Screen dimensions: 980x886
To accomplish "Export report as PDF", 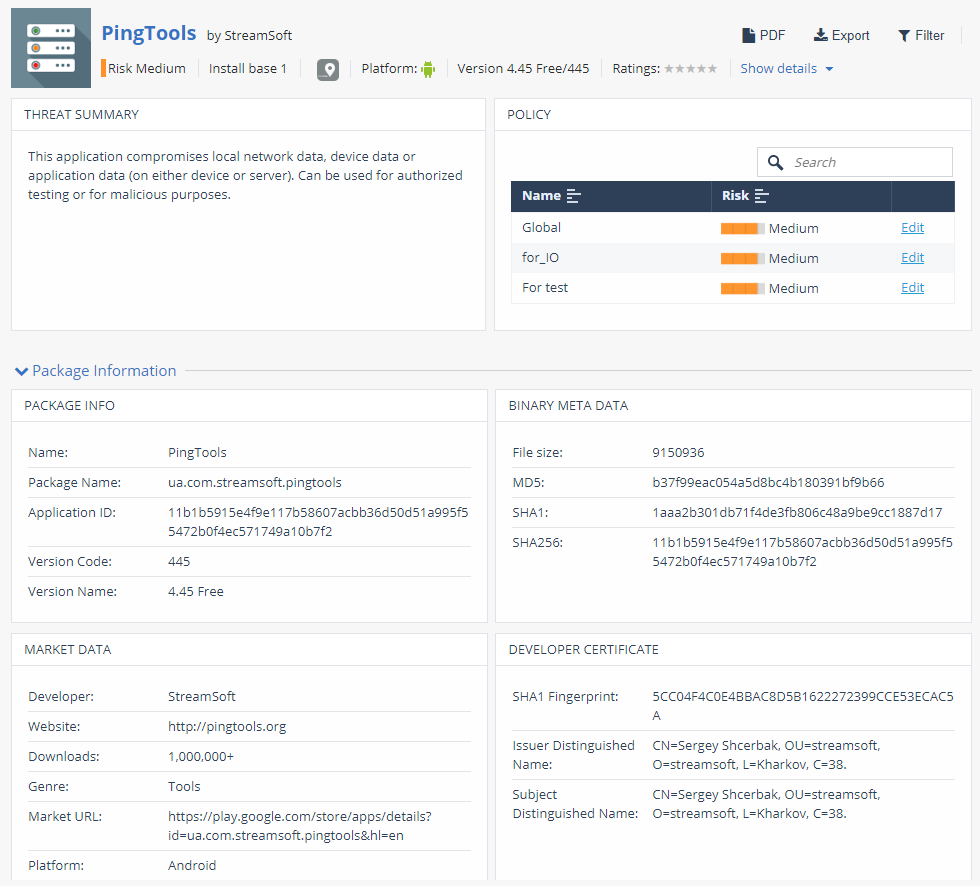I will (x=763, y=36).
